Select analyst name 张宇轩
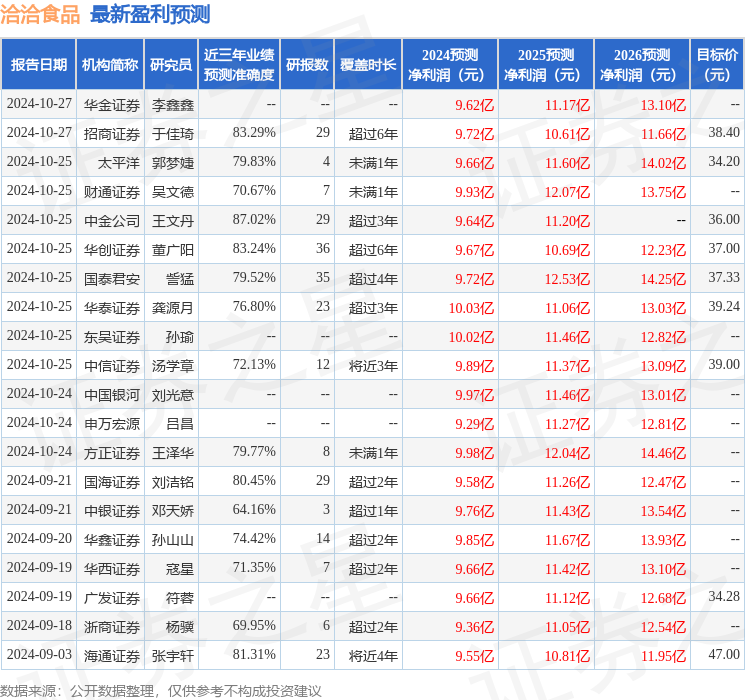This screenshot has width=745, height=700. [x=173, y=656]
